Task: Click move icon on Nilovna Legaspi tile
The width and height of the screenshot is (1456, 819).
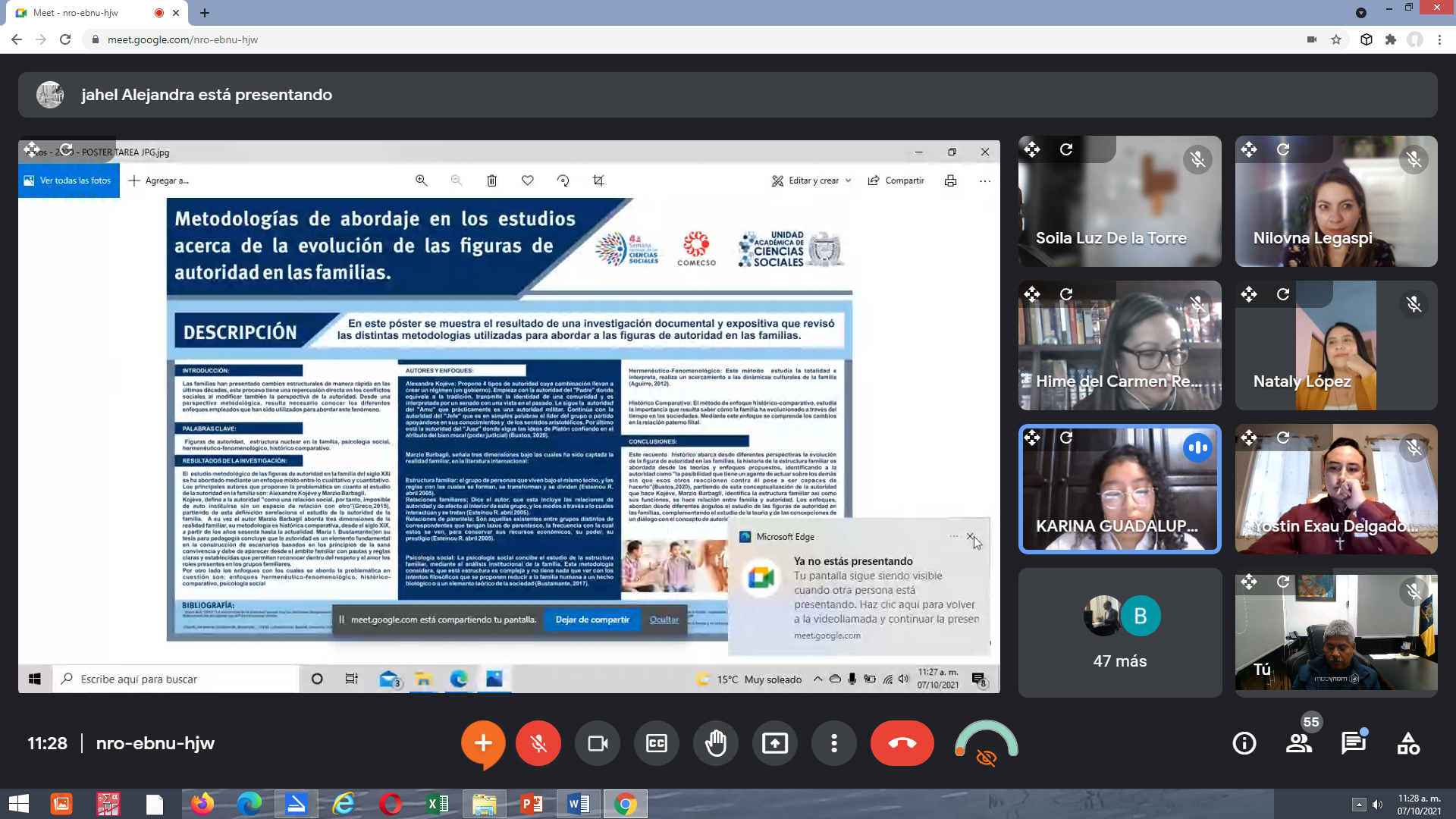Action: pos(1249,149)
